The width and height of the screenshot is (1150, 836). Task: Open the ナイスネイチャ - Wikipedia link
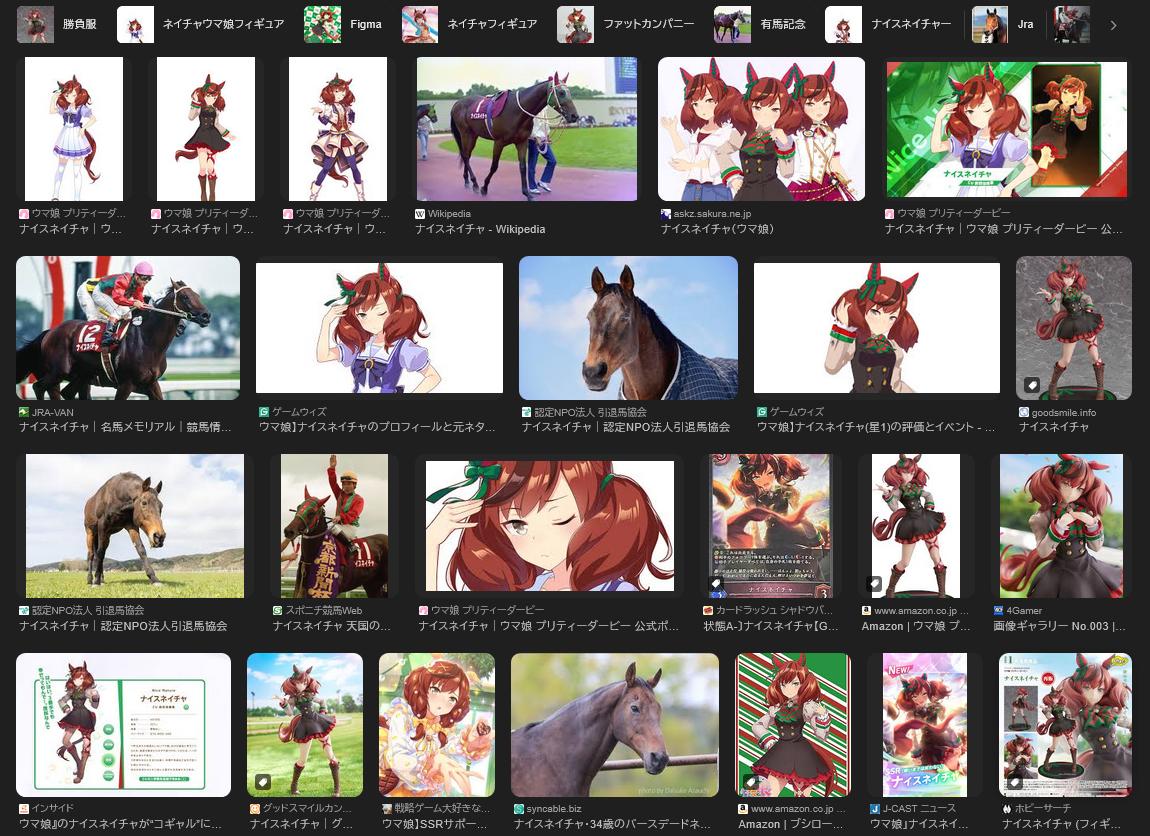(480, 229)
